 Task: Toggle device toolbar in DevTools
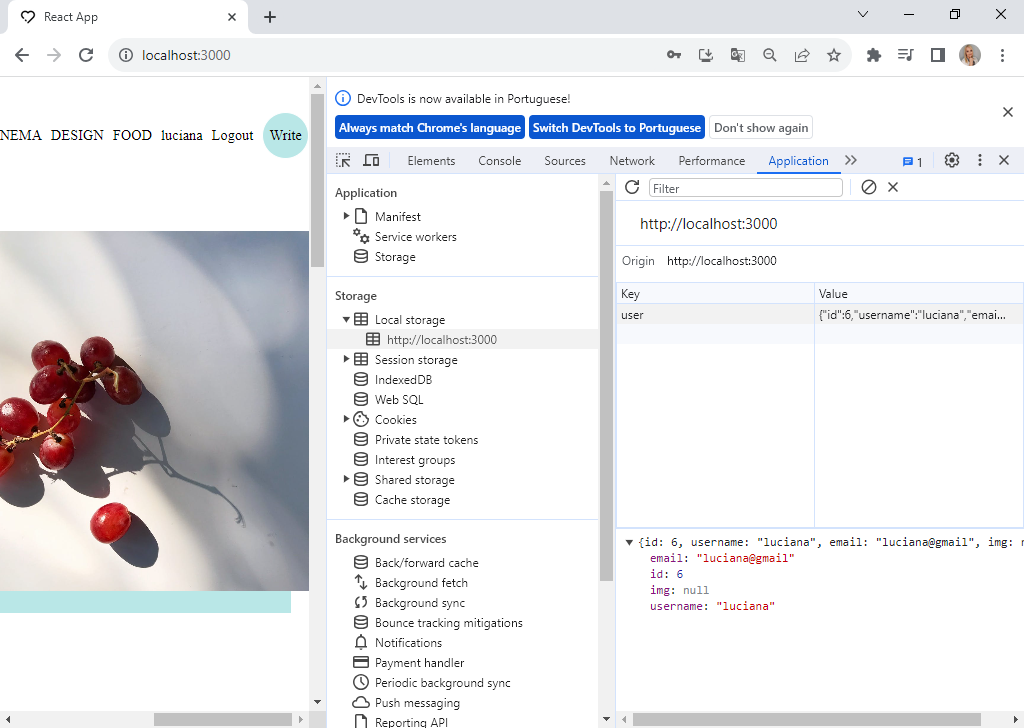click(x=372, y=161)
